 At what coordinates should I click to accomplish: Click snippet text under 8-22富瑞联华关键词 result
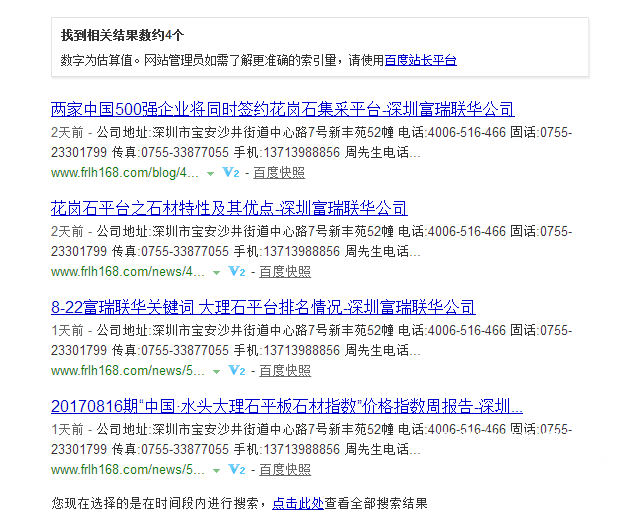(x=312, y=340)
